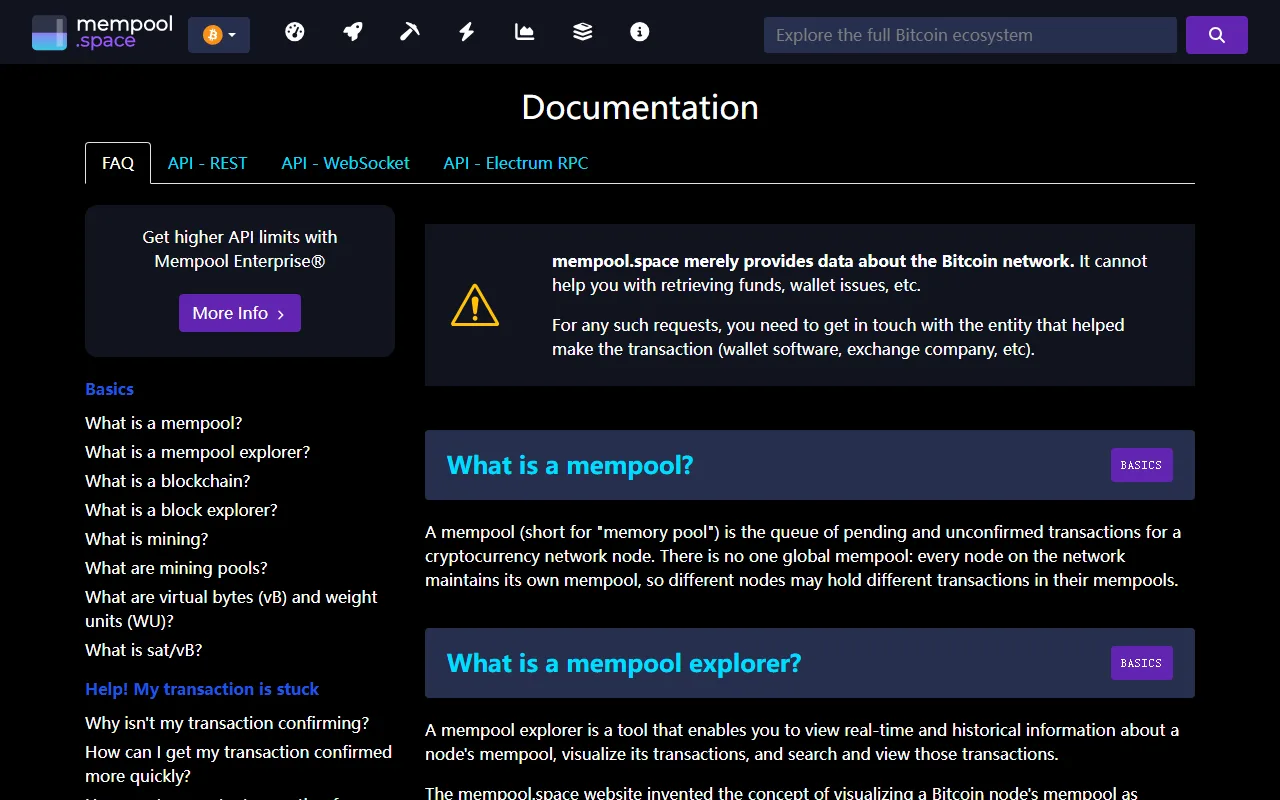Open sidebar link What is a blockchain?
Screen dimensions: 1280x800
click(x=168, y=481)
